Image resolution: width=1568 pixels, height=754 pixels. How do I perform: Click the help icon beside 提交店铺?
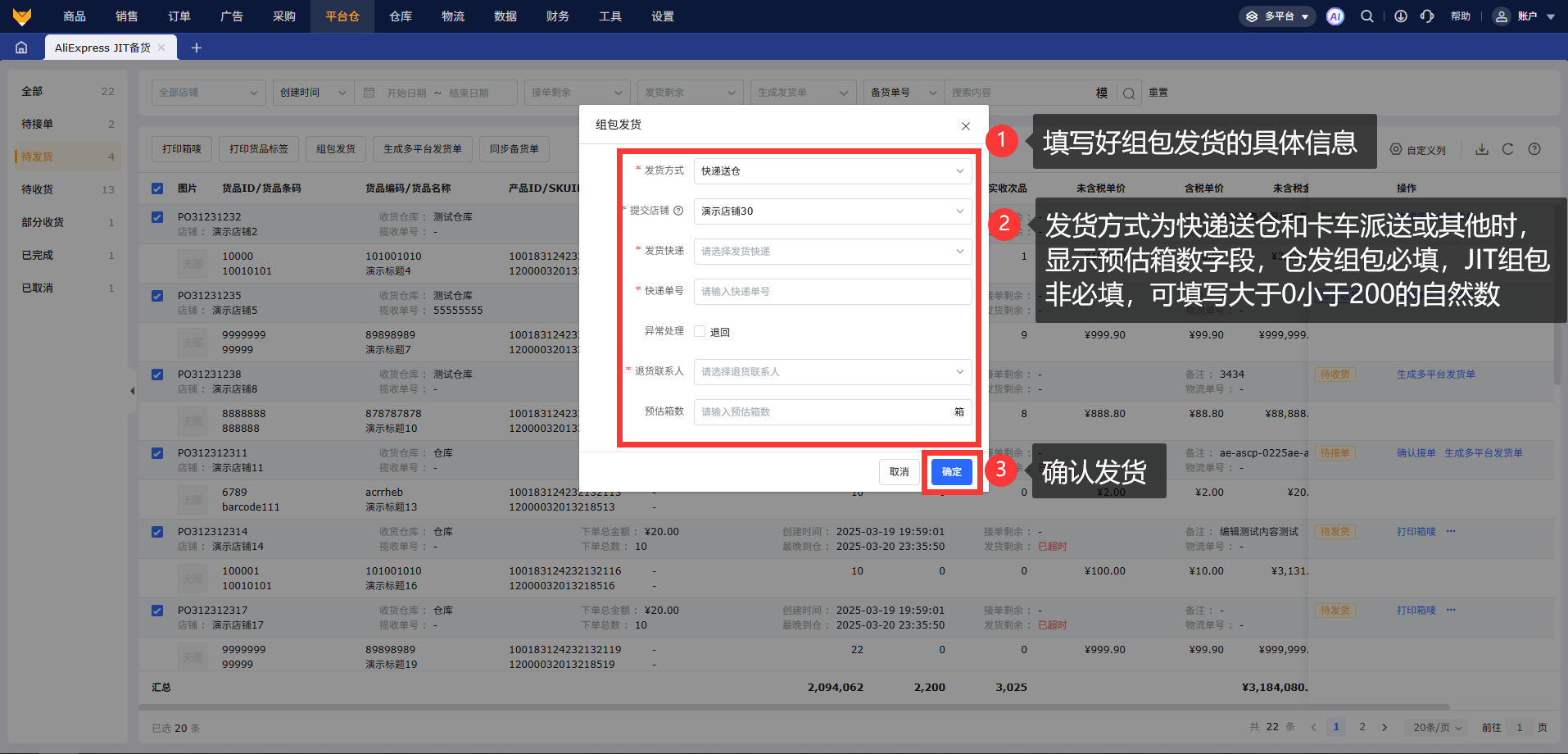click(678, 211)
